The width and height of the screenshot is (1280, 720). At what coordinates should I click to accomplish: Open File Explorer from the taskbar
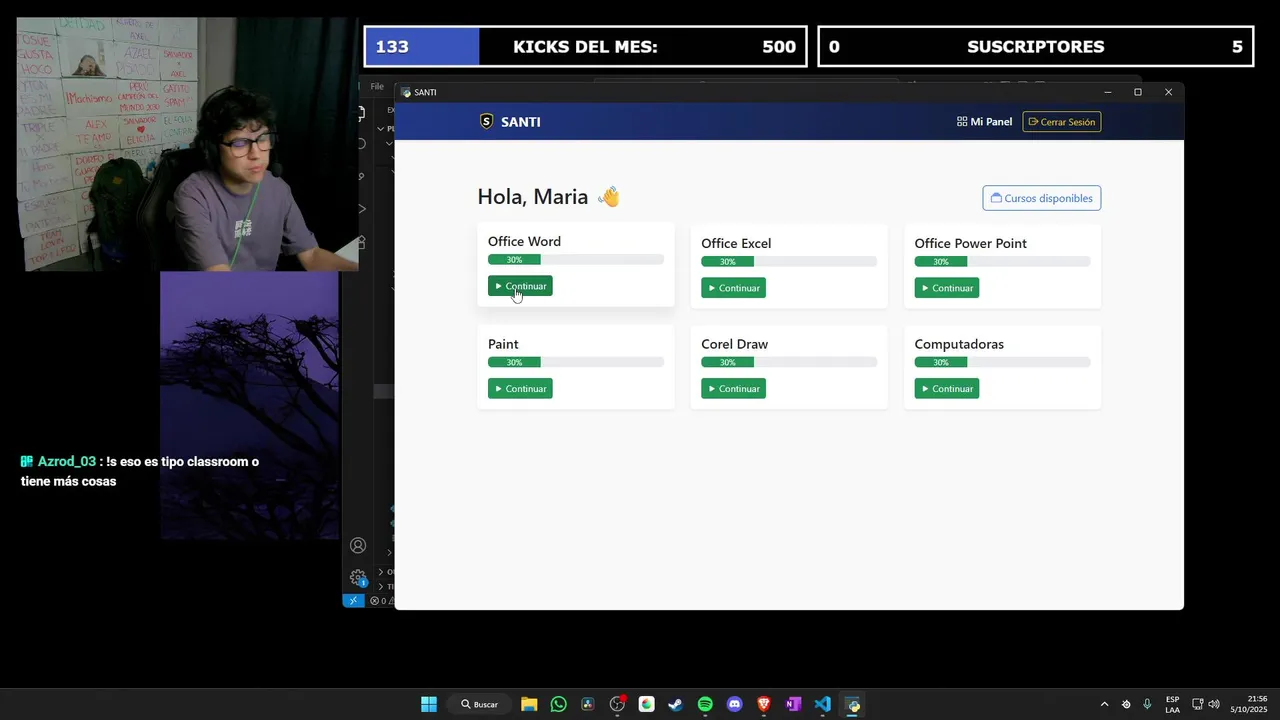click(529, 704)
